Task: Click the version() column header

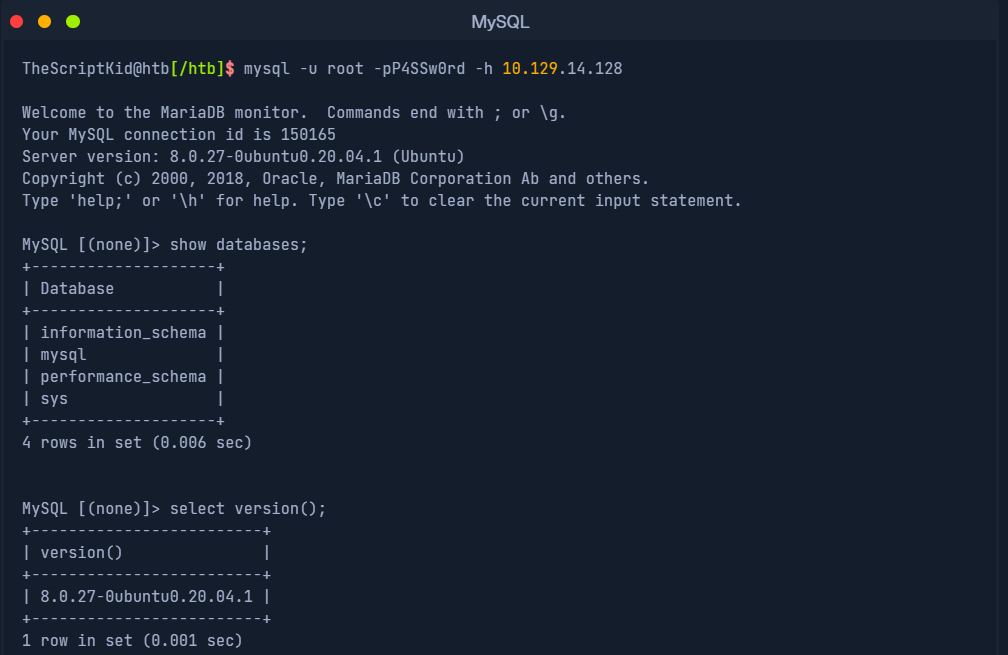Action: [x=82, y=553]
